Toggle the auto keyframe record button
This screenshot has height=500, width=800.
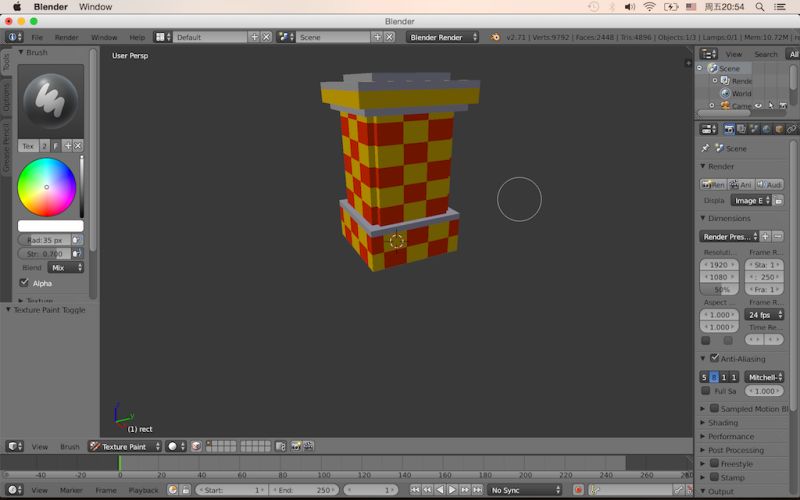(x=578, y=490)
